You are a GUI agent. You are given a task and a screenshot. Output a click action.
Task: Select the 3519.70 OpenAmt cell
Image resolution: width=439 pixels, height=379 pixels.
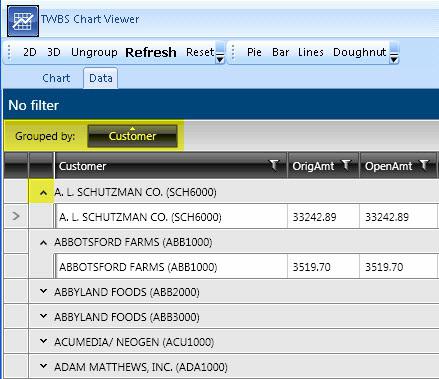click(398, 267)
